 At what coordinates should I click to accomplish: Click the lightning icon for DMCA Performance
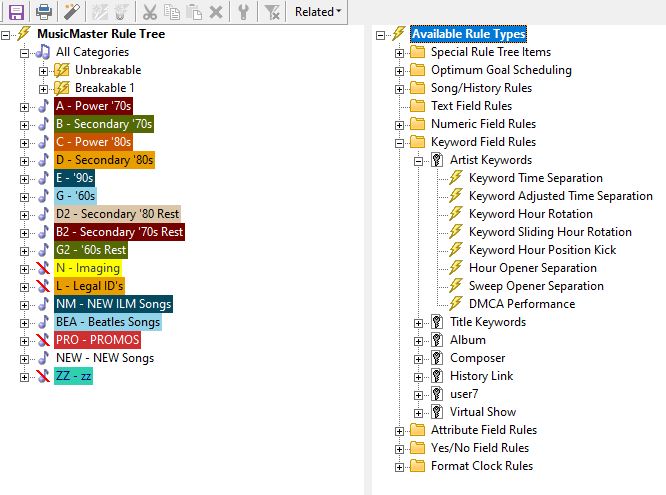click(456, 304)
